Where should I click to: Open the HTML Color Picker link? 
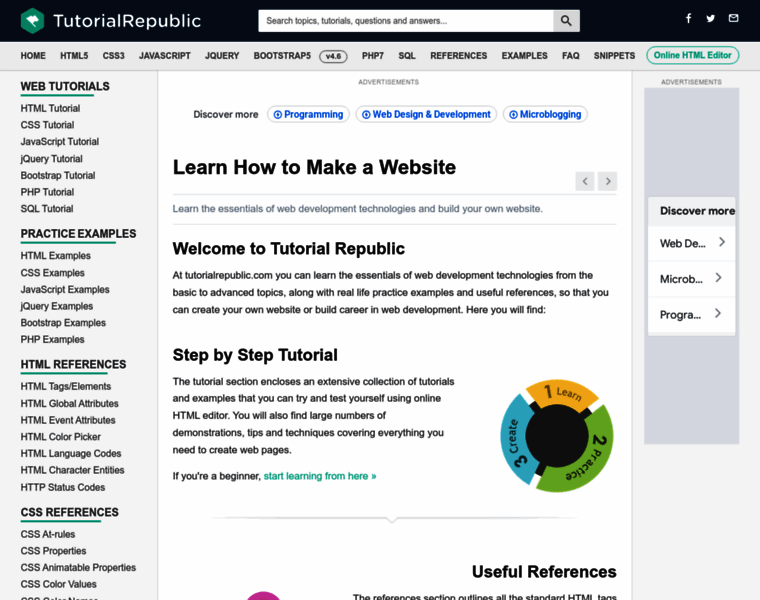tap(61, 437)
